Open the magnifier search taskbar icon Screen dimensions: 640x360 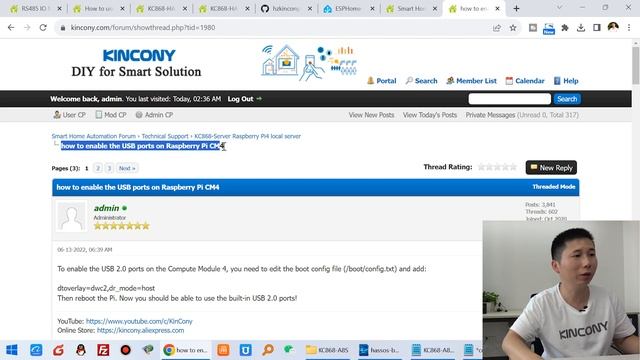[268, 350]
